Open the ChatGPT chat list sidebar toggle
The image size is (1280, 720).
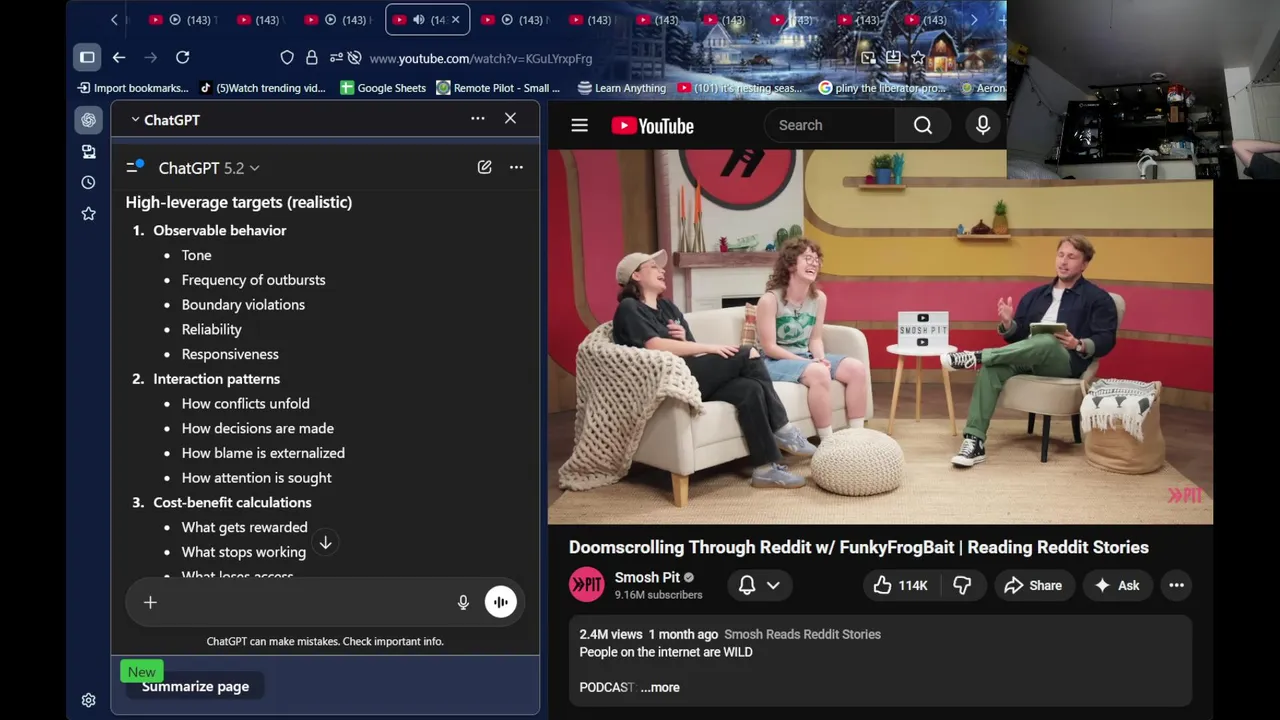(x=134, y=167)
